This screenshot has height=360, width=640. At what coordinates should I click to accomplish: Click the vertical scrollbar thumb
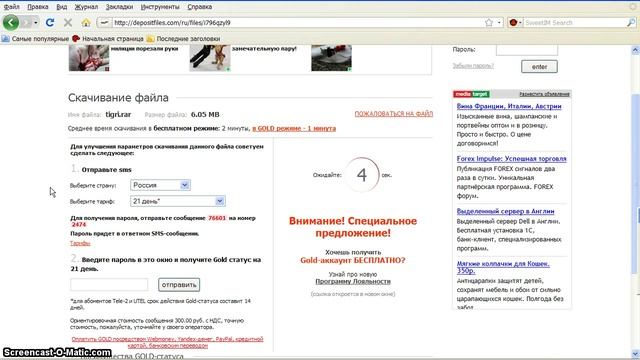click(635, 184)
